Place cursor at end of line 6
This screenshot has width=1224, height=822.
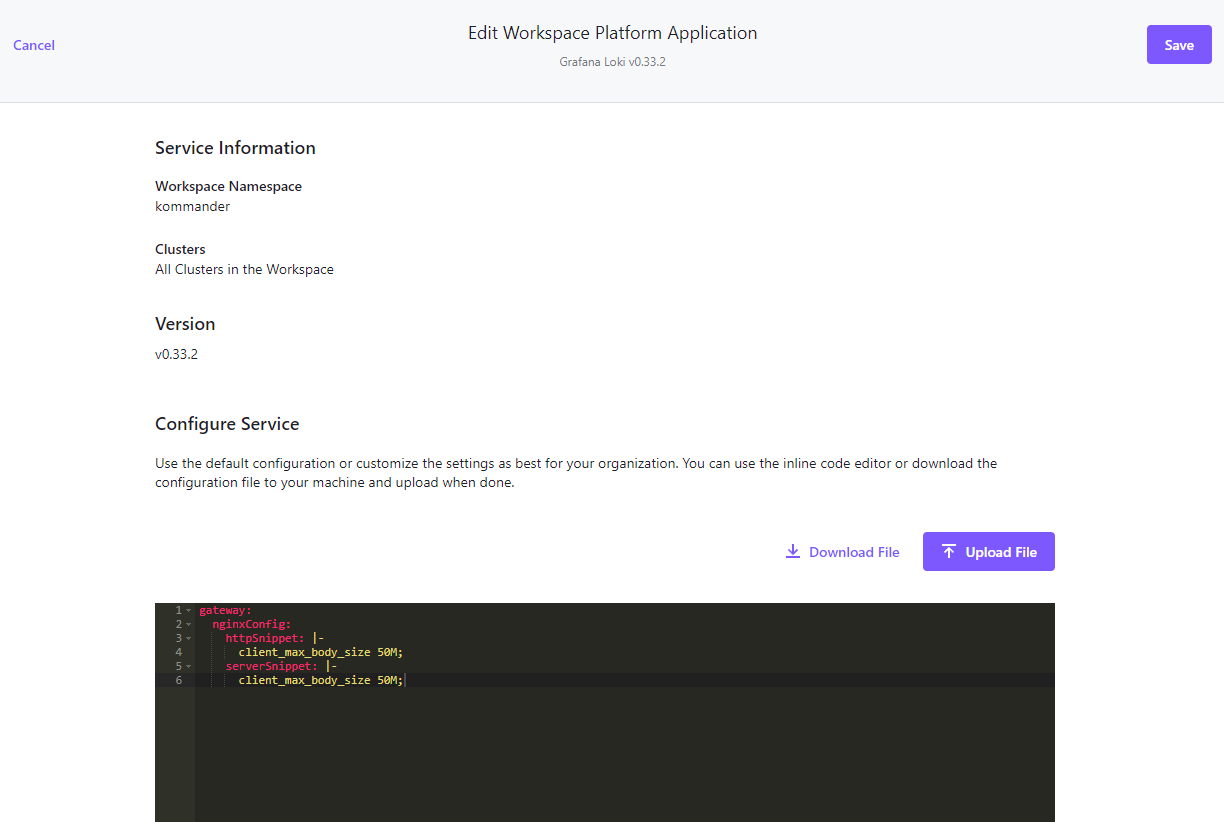pyautogui.click(x=404, y=680)
